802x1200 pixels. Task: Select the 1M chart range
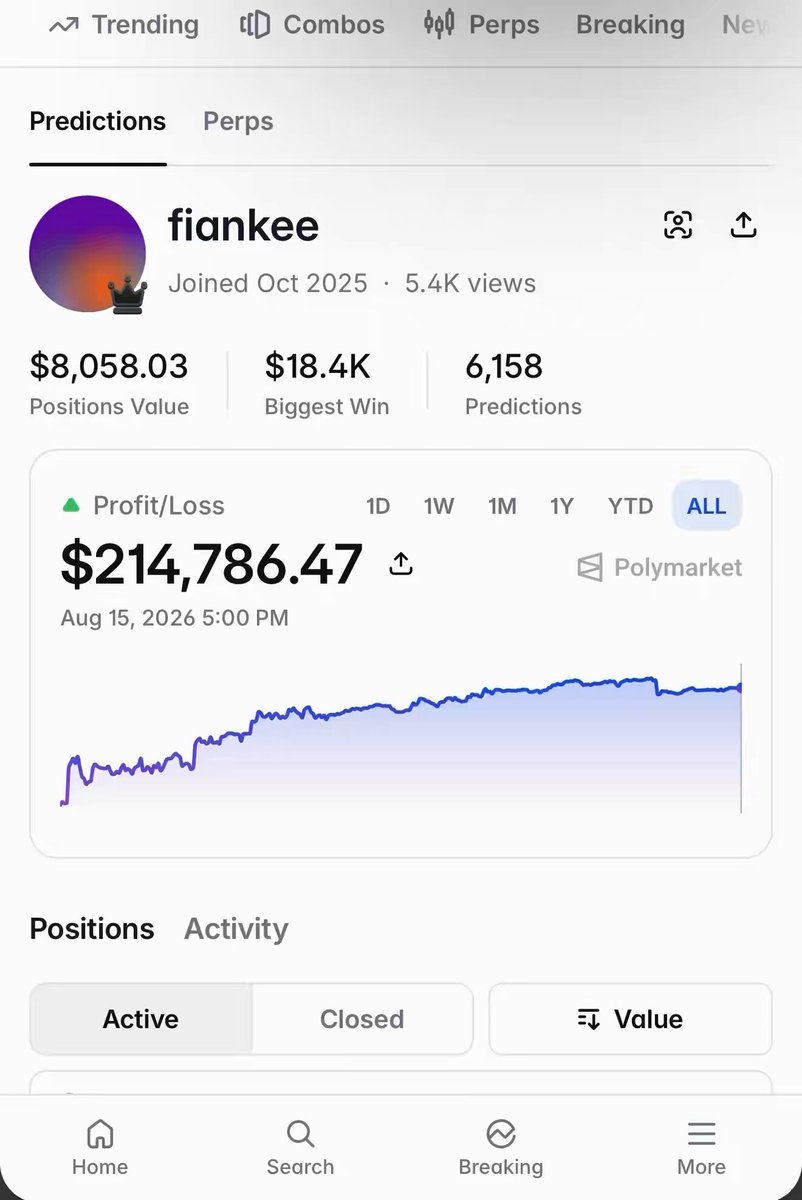coord(502,506)
